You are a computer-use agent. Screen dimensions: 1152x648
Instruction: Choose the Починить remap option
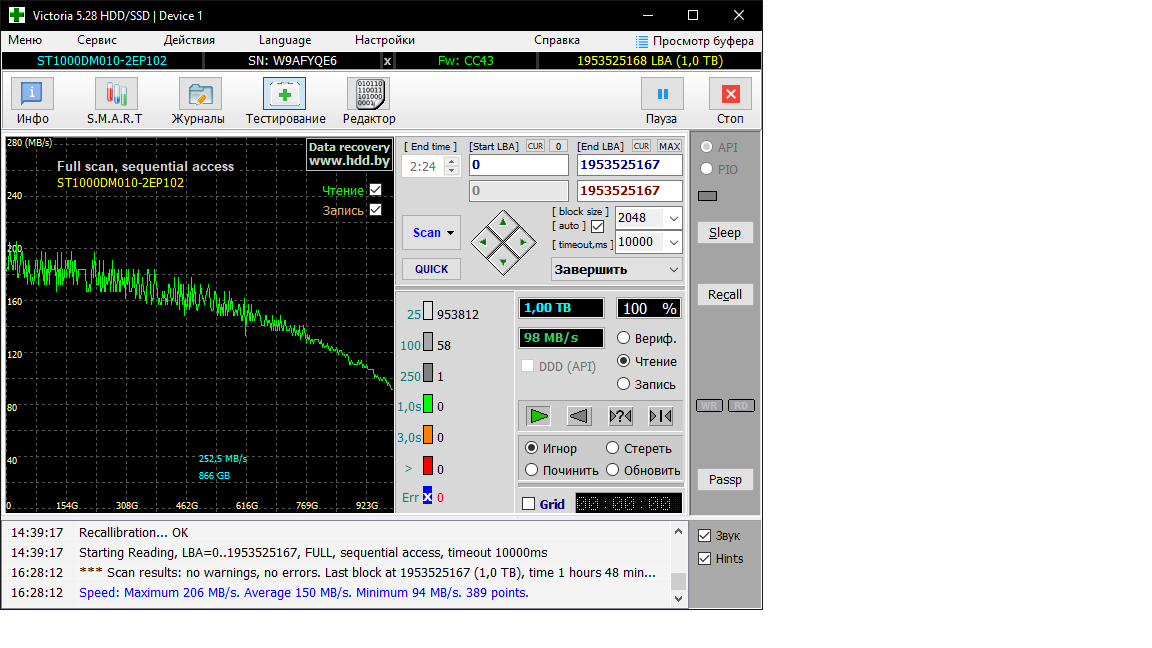point(532,470)
